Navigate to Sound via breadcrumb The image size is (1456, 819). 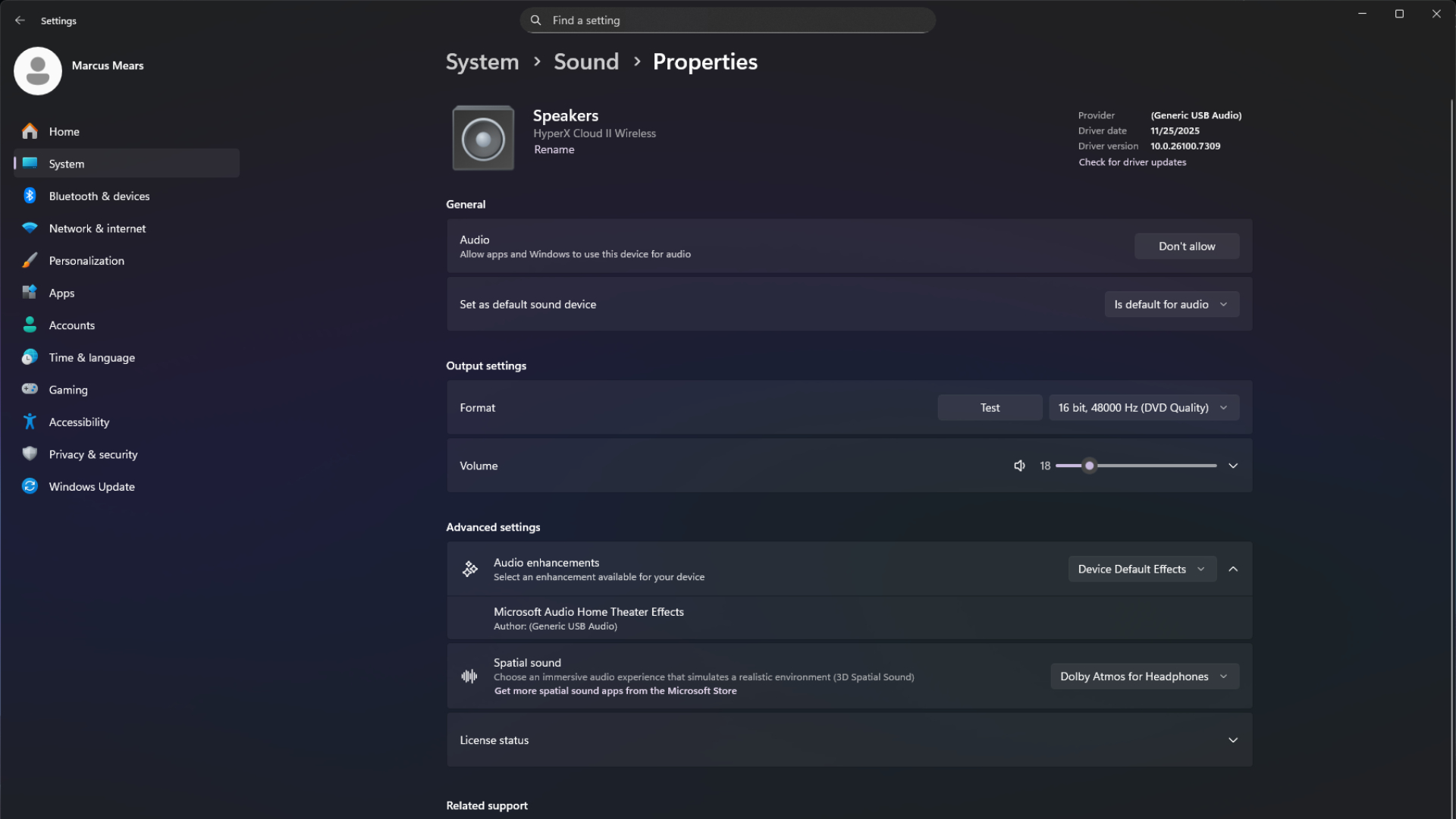pos(585,61)
